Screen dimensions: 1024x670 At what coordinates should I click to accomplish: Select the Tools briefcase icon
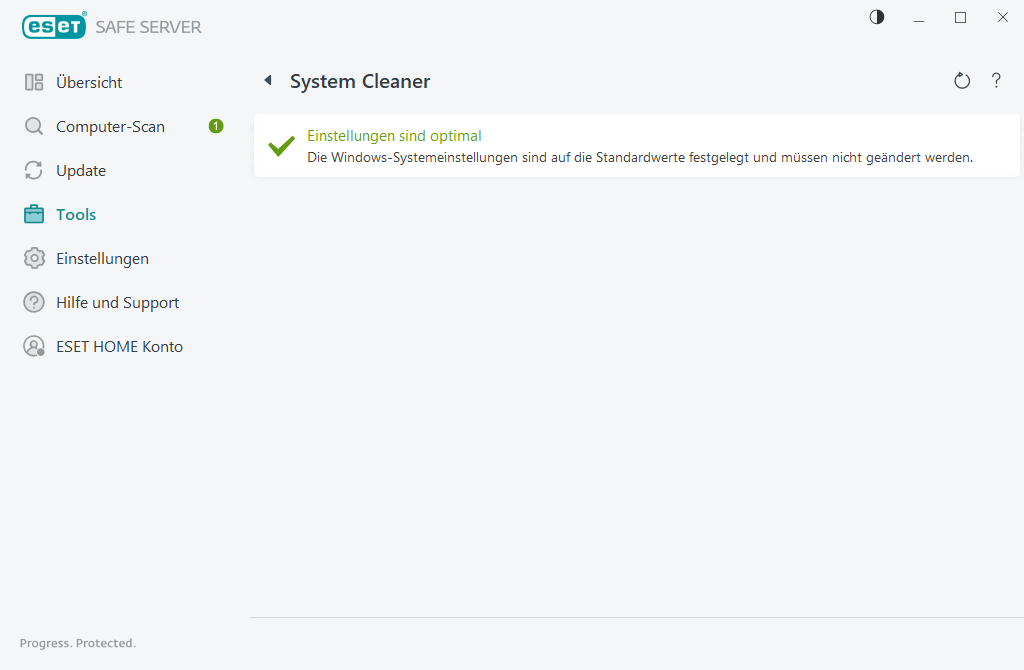click(34, 215)
